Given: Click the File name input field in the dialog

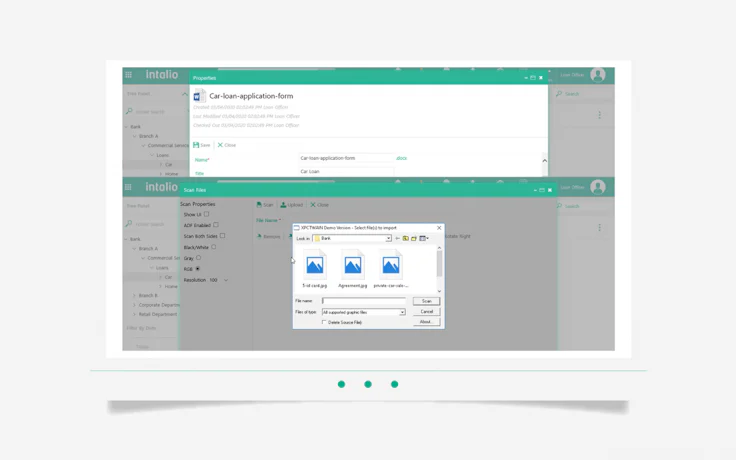Looking at the screenshot, I should pyautogui.click(x=364, y=300).
